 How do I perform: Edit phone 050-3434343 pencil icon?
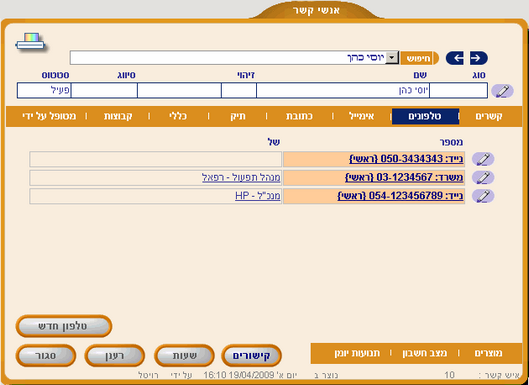click(483, 159)
